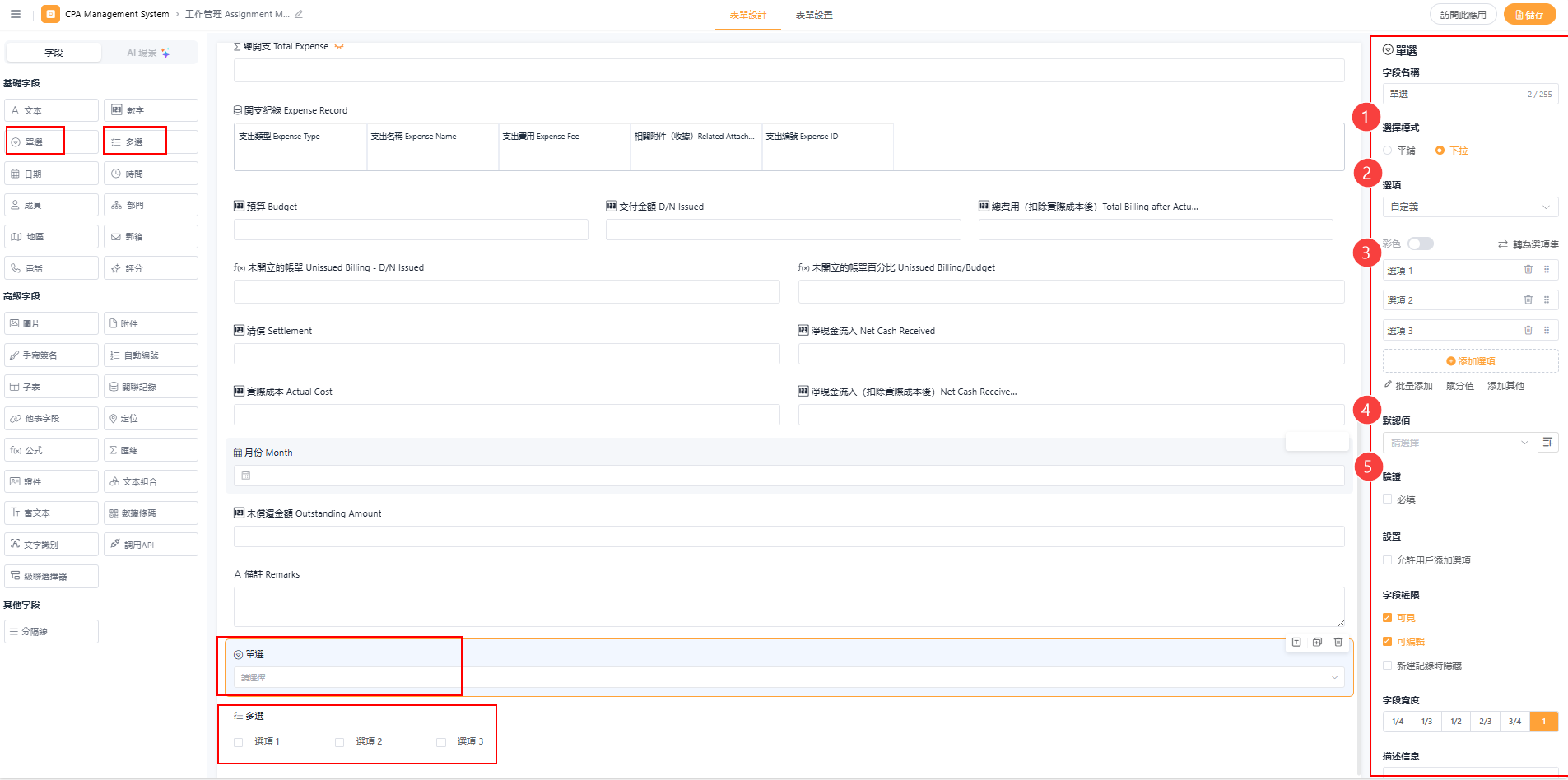Switch to the 表單設置 tab
Viewport: 1568px width, 780px height.
813,15
